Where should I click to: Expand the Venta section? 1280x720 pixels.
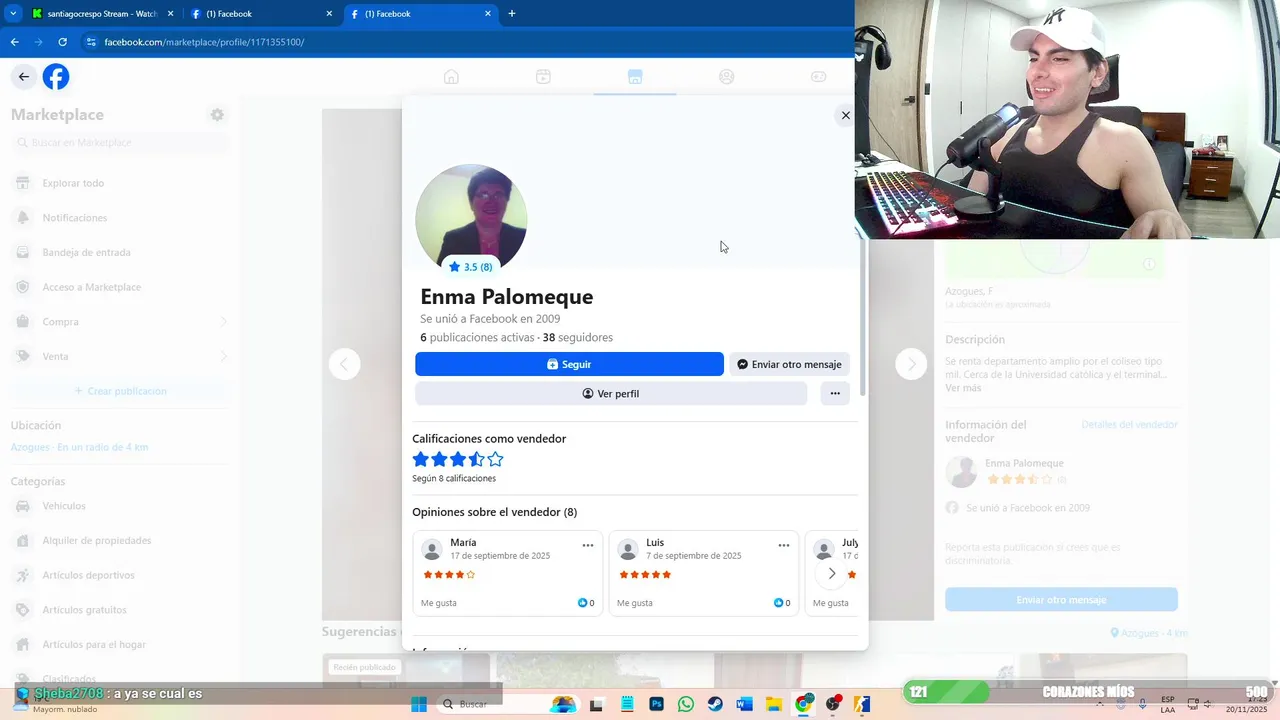[120, 356]
